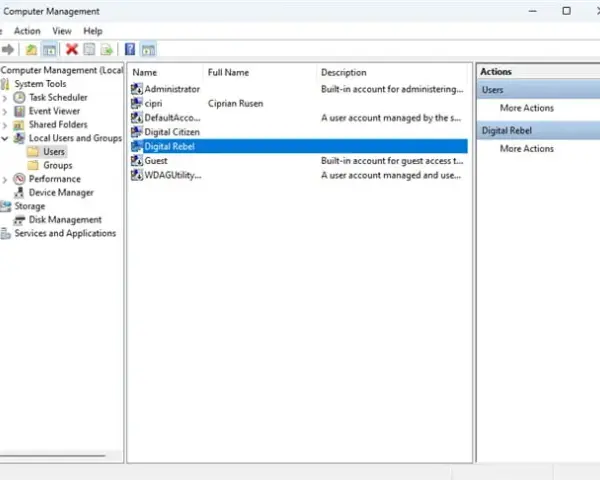Screen dimensions: 600x480
Task: Click the Disk Management label
Action: coord(65,220)
